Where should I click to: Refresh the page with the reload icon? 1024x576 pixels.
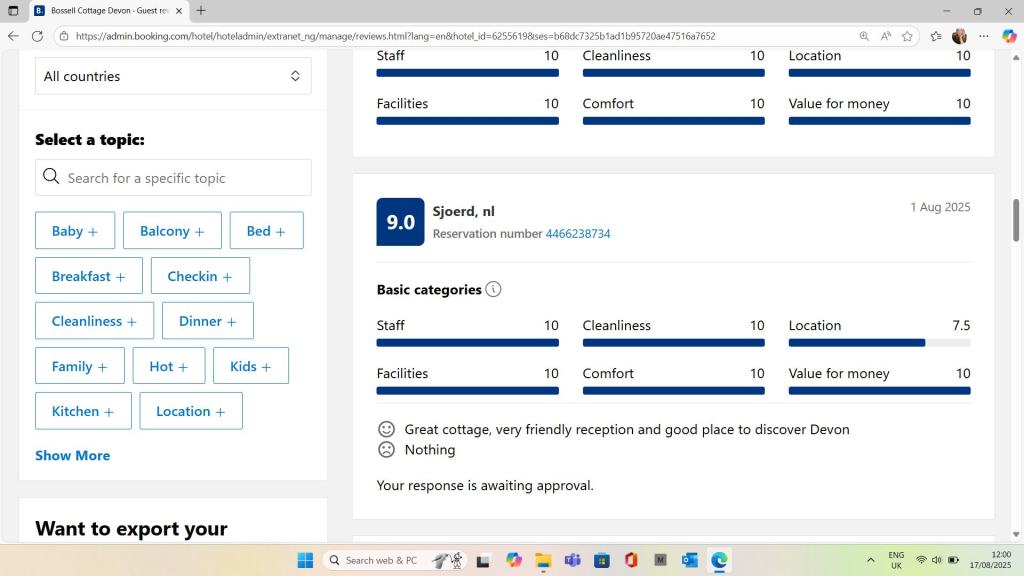(x=37, y=36)
